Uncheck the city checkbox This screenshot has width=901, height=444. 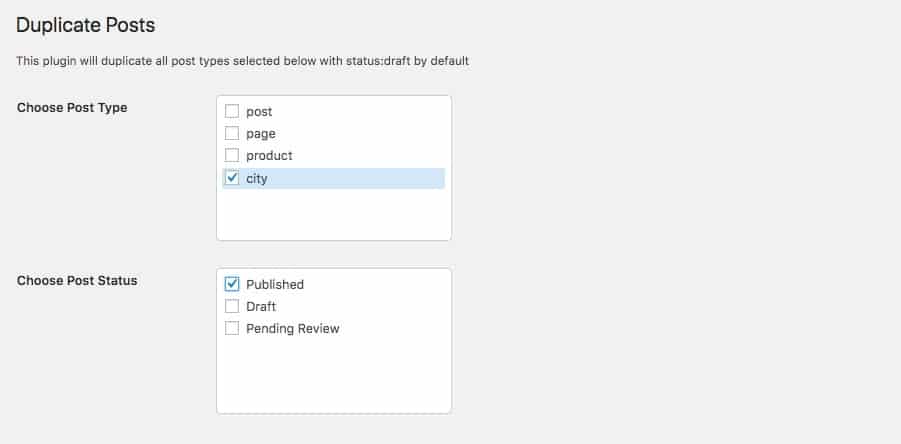click(x=232, y=179)
